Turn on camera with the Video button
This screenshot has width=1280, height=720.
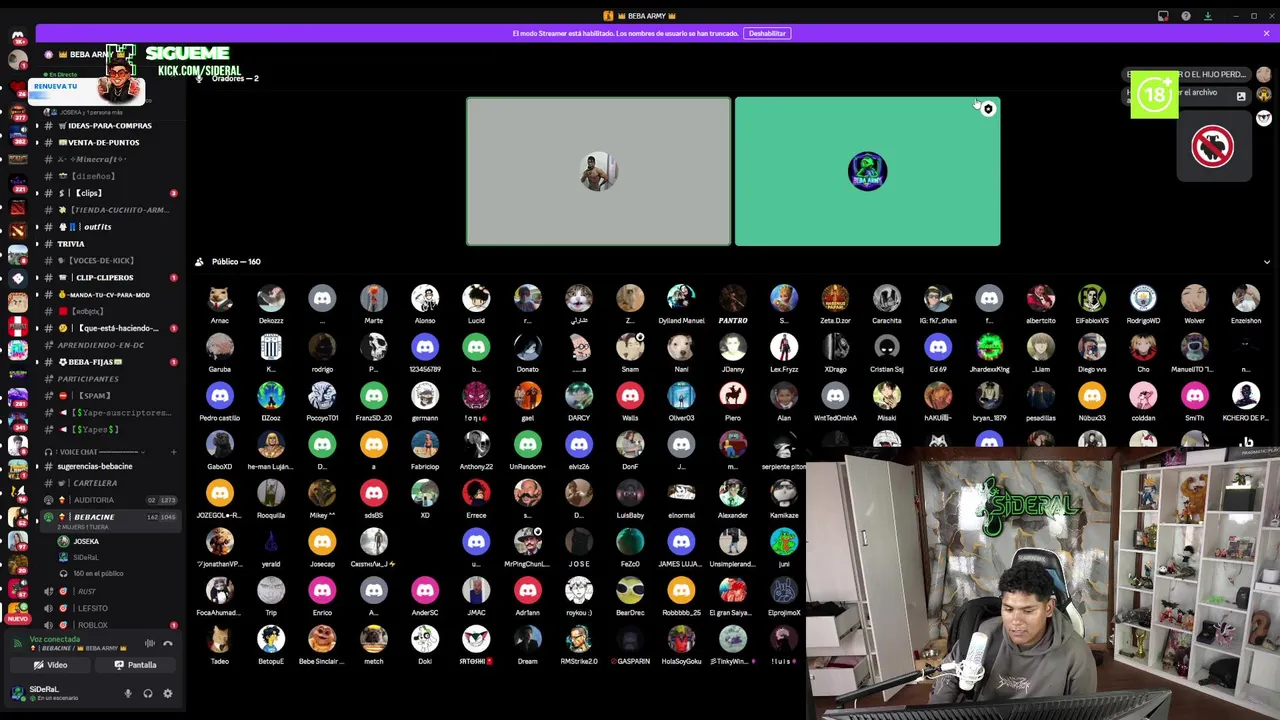tap(50, 665)
